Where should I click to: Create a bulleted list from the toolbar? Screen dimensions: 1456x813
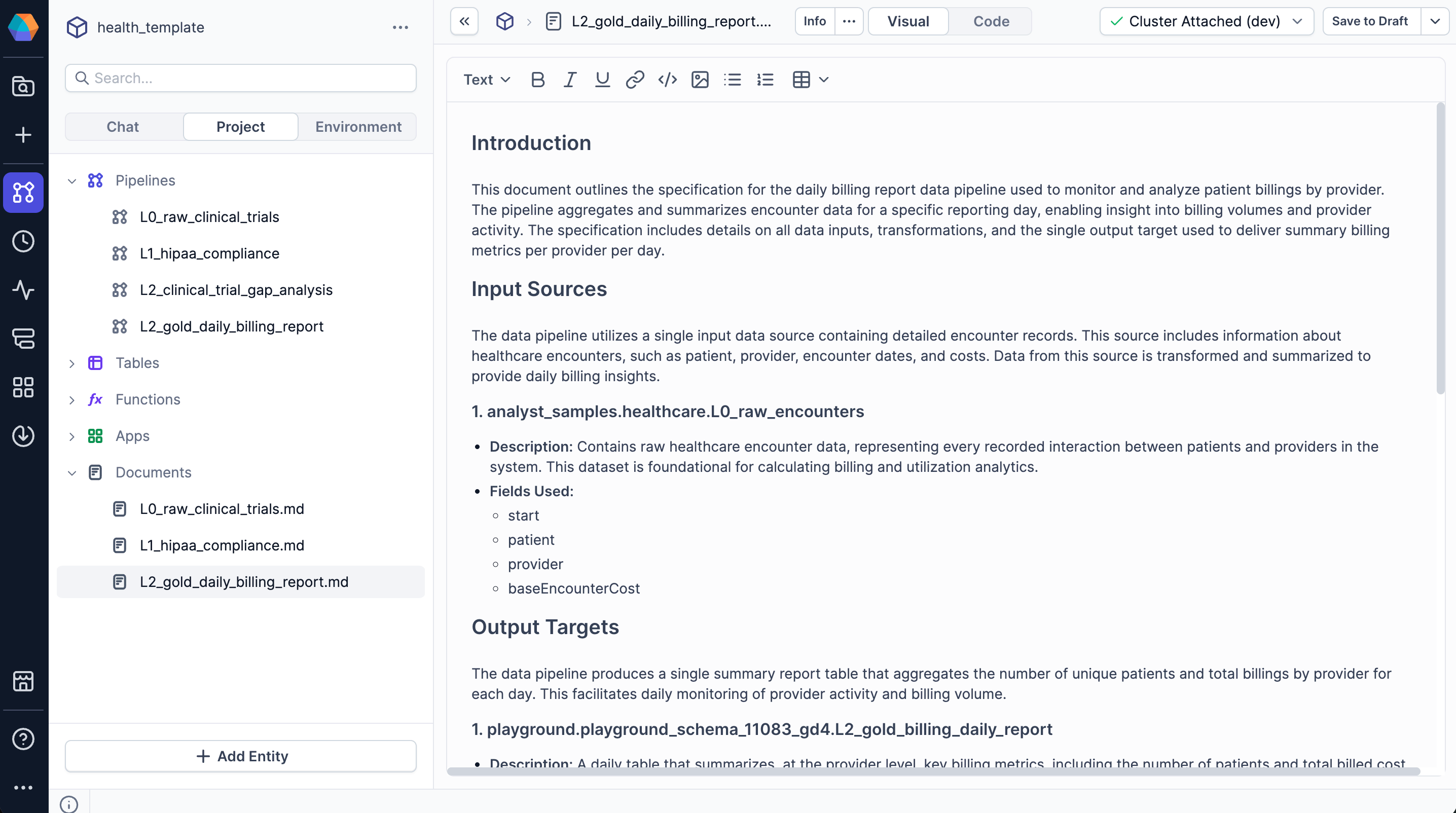pos(732,80)
